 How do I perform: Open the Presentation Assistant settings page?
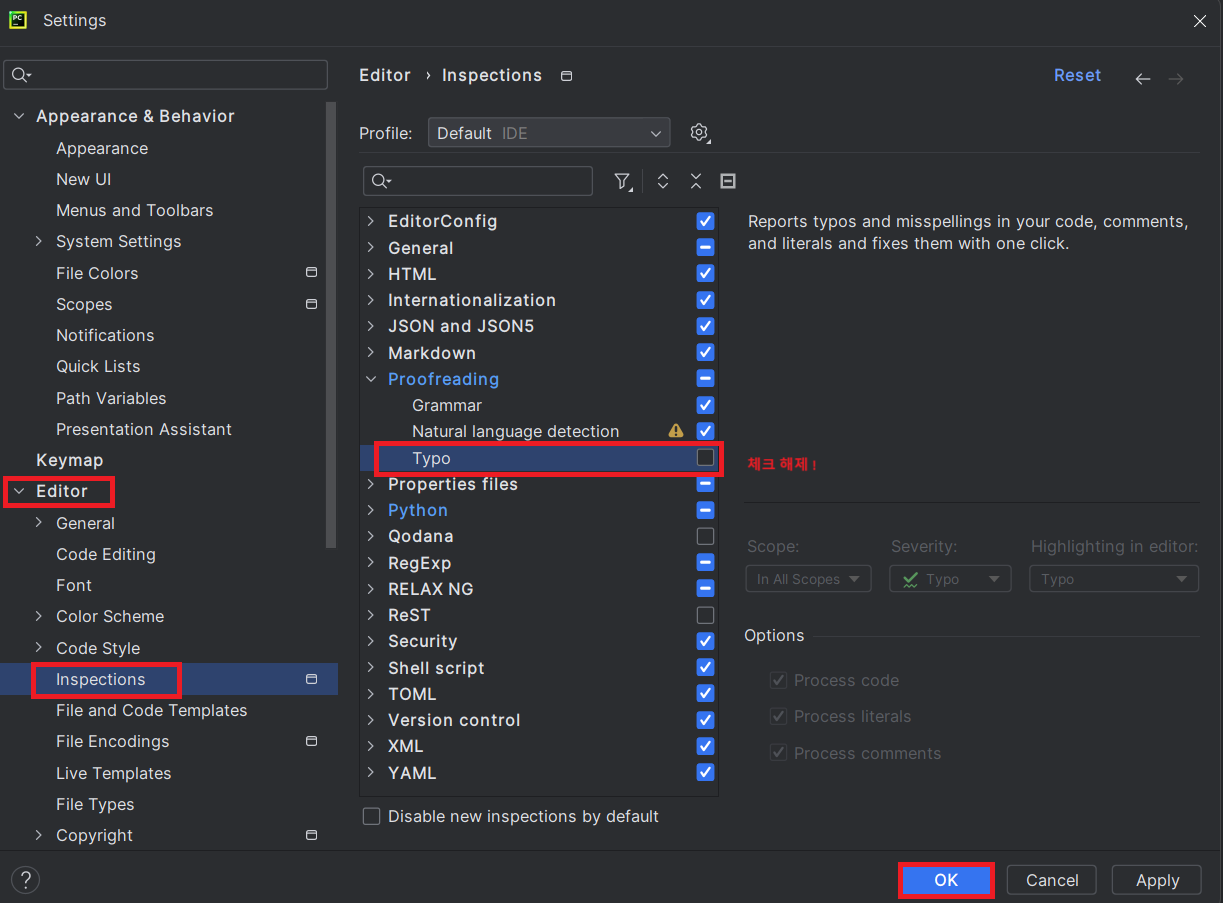point(144,429)
